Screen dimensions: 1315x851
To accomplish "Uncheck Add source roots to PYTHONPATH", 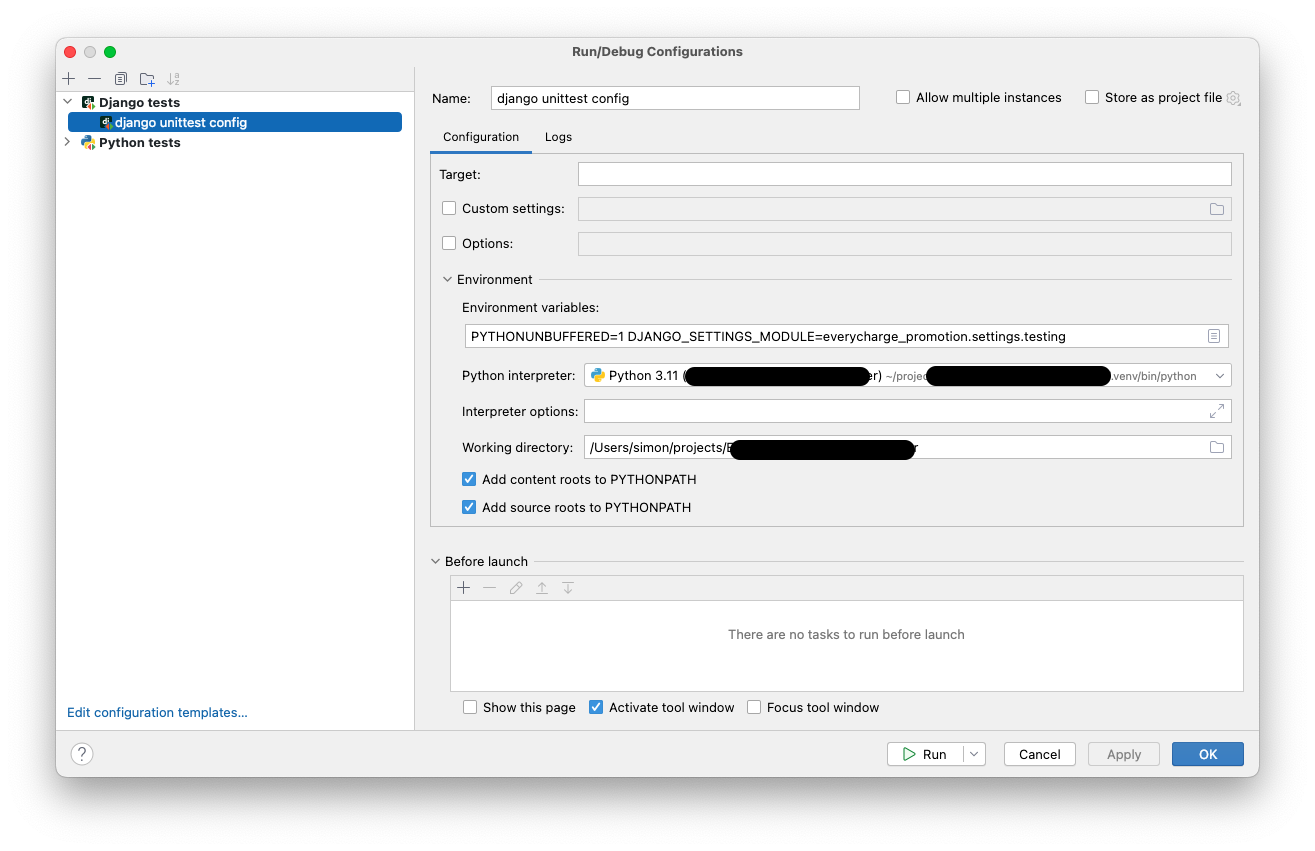I will click(469, 507).
